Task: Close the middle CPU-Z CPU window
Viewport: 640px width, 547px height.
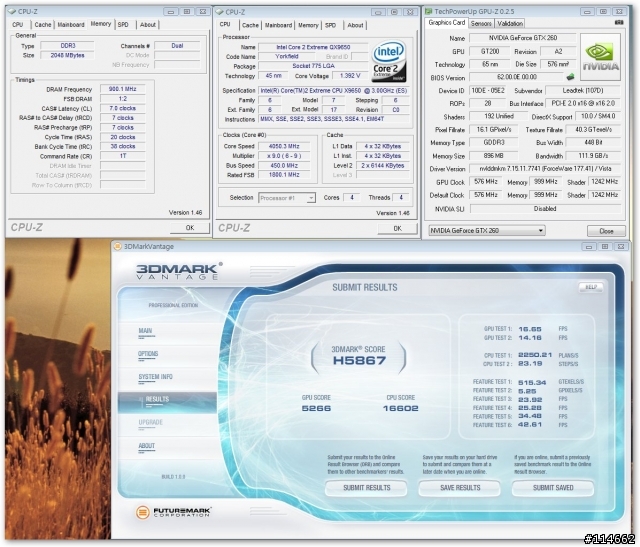Action: (410, 12)
